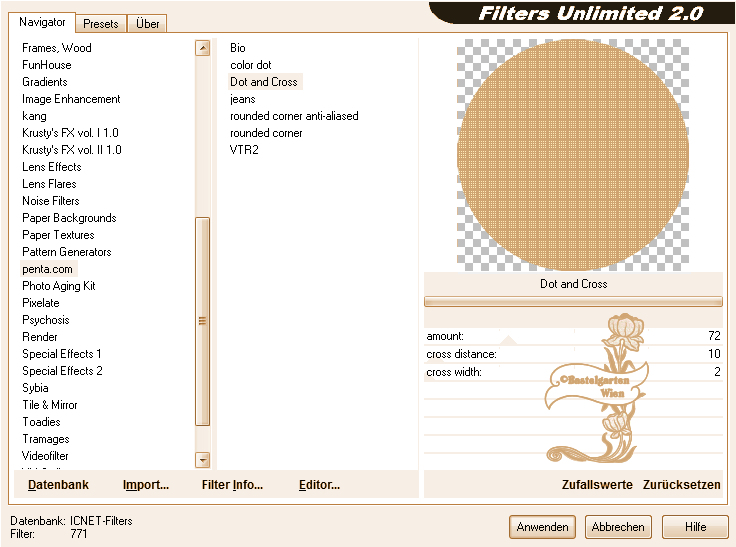Choose the rounded corner anti-aliased filter
The height and width of the screenshot is (547, 736).
pos(294,116)
